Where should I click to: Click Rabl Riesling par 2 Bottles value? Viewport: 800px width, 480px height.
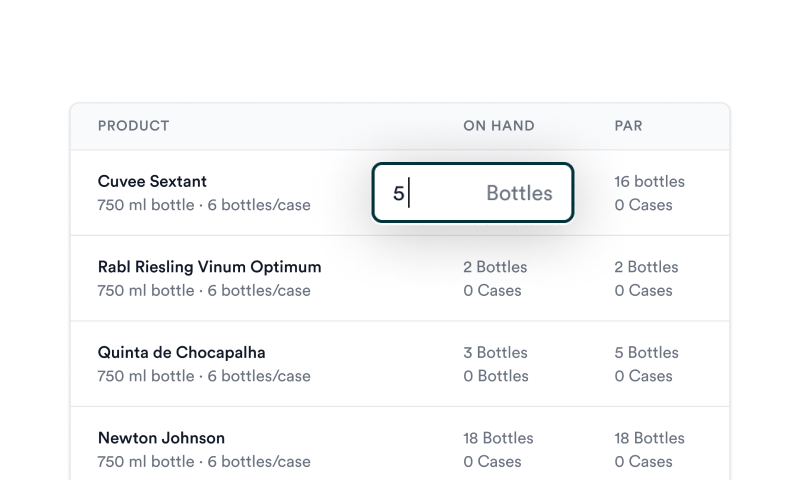point(646,267)
